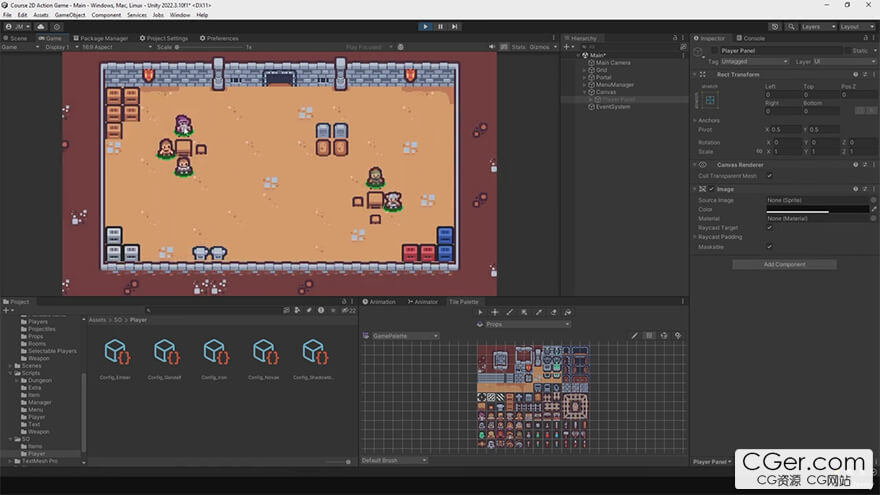Select the Tile Palette paintbrush tool
880x495 pixels.
(510, 312)
